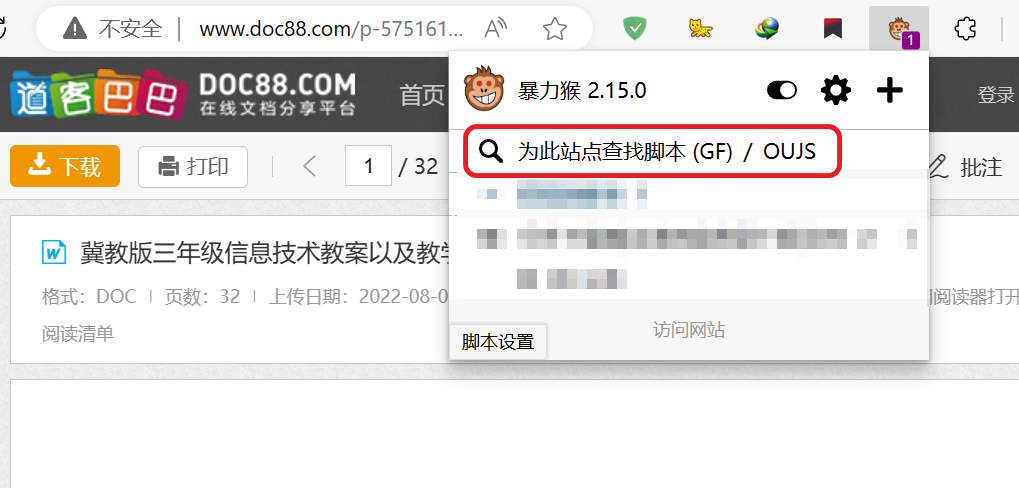Open the IDM globe extension icon
The width and height of the screenshot is (1019, 488).
click(767, 29)
